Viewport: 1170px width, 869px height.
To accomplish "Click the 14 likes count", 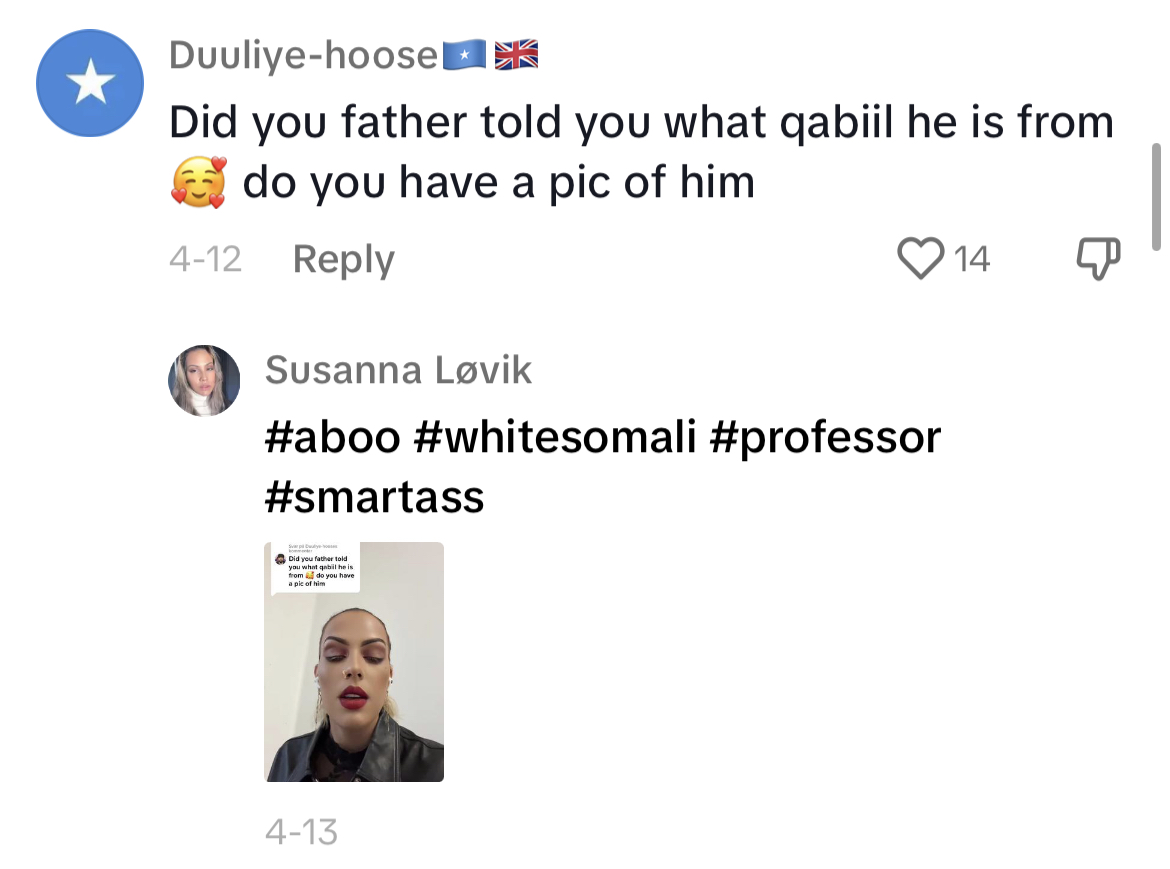I will coord(972,259).
